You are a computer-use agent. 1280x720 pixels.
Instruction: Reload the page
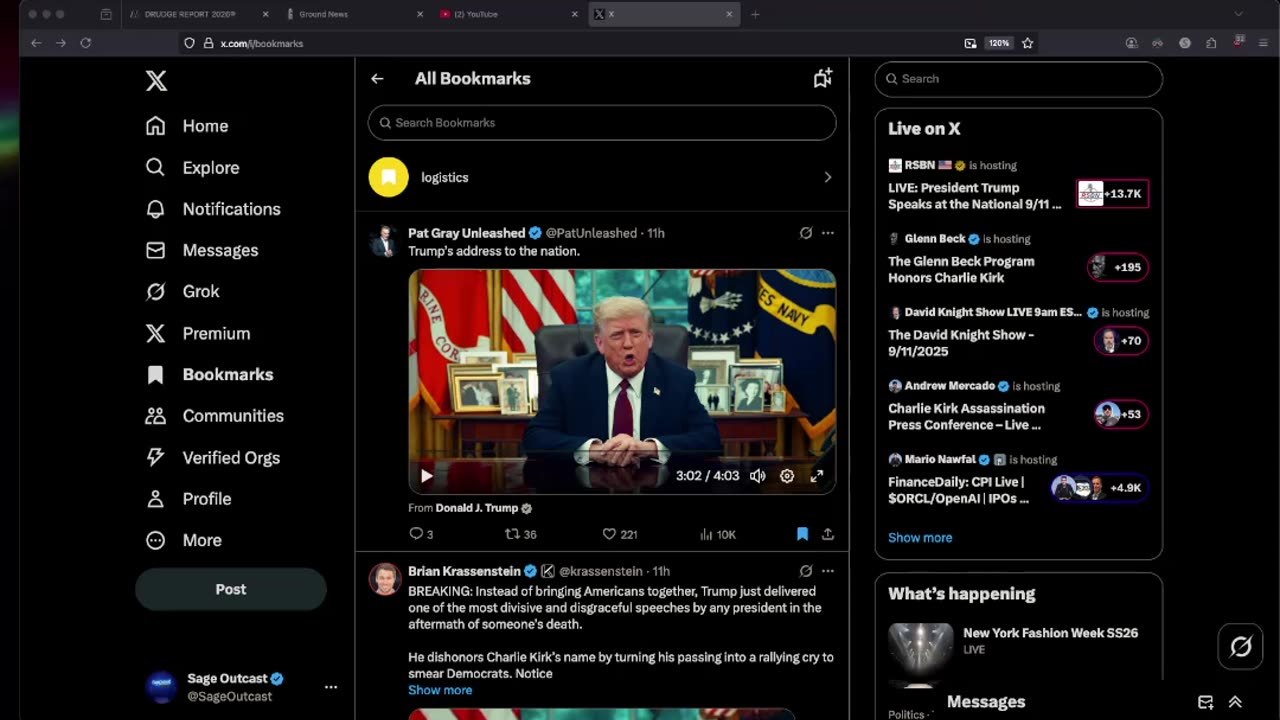tap(86, 43)
